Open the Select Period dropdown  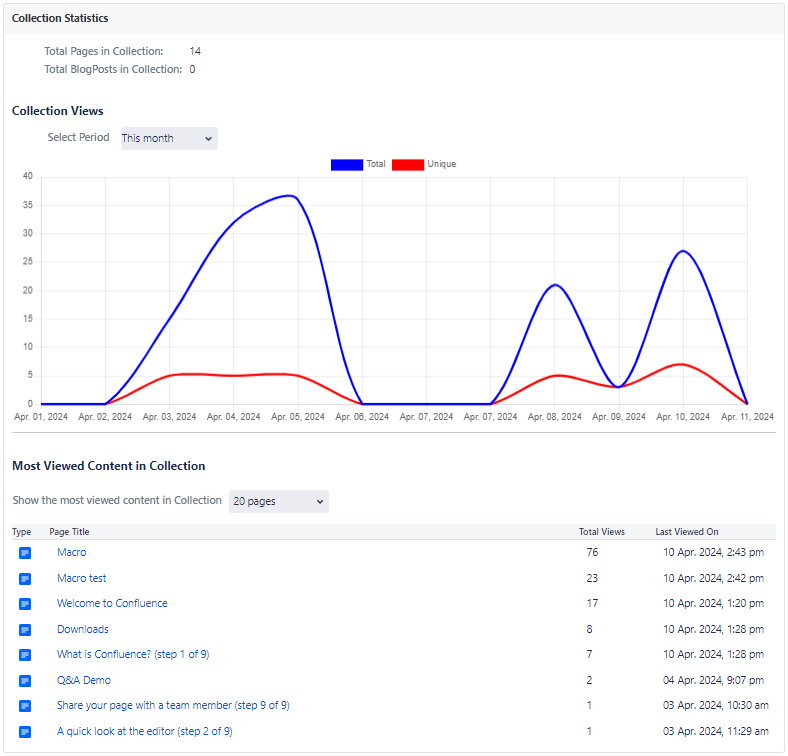[168, 138]
